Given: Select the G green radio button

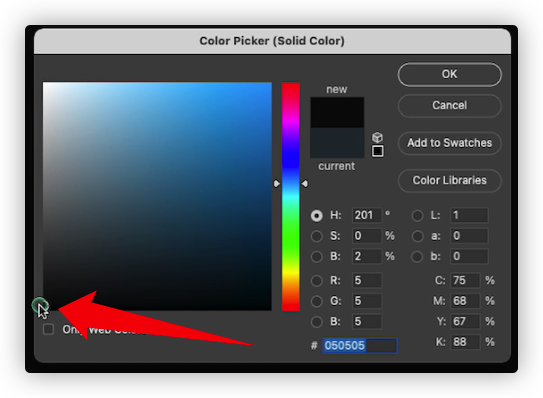Looking at the screenshot, I should [316, 301].
